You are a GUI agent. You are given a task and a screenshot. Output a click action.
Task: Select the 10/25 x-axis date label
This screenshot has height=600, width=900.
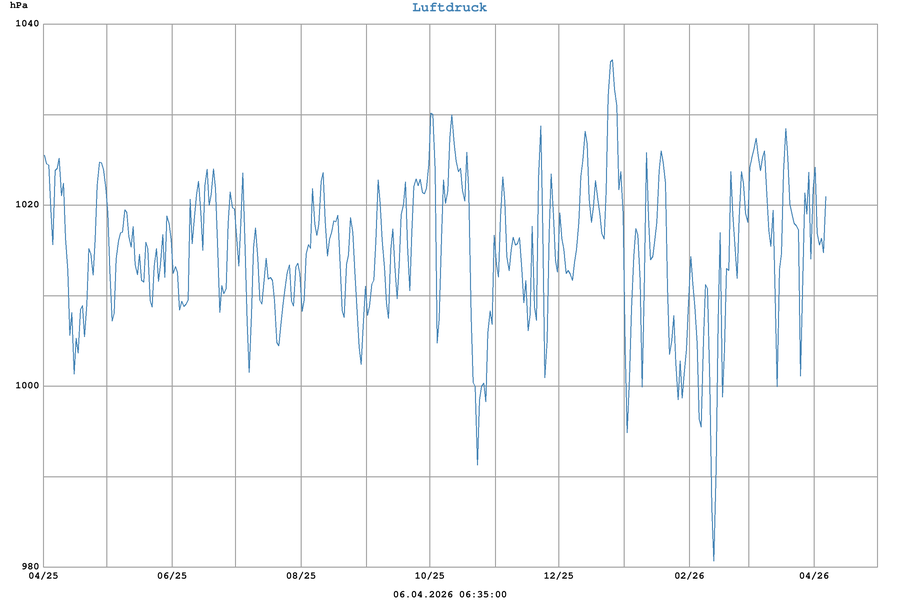tap(430, 576)
